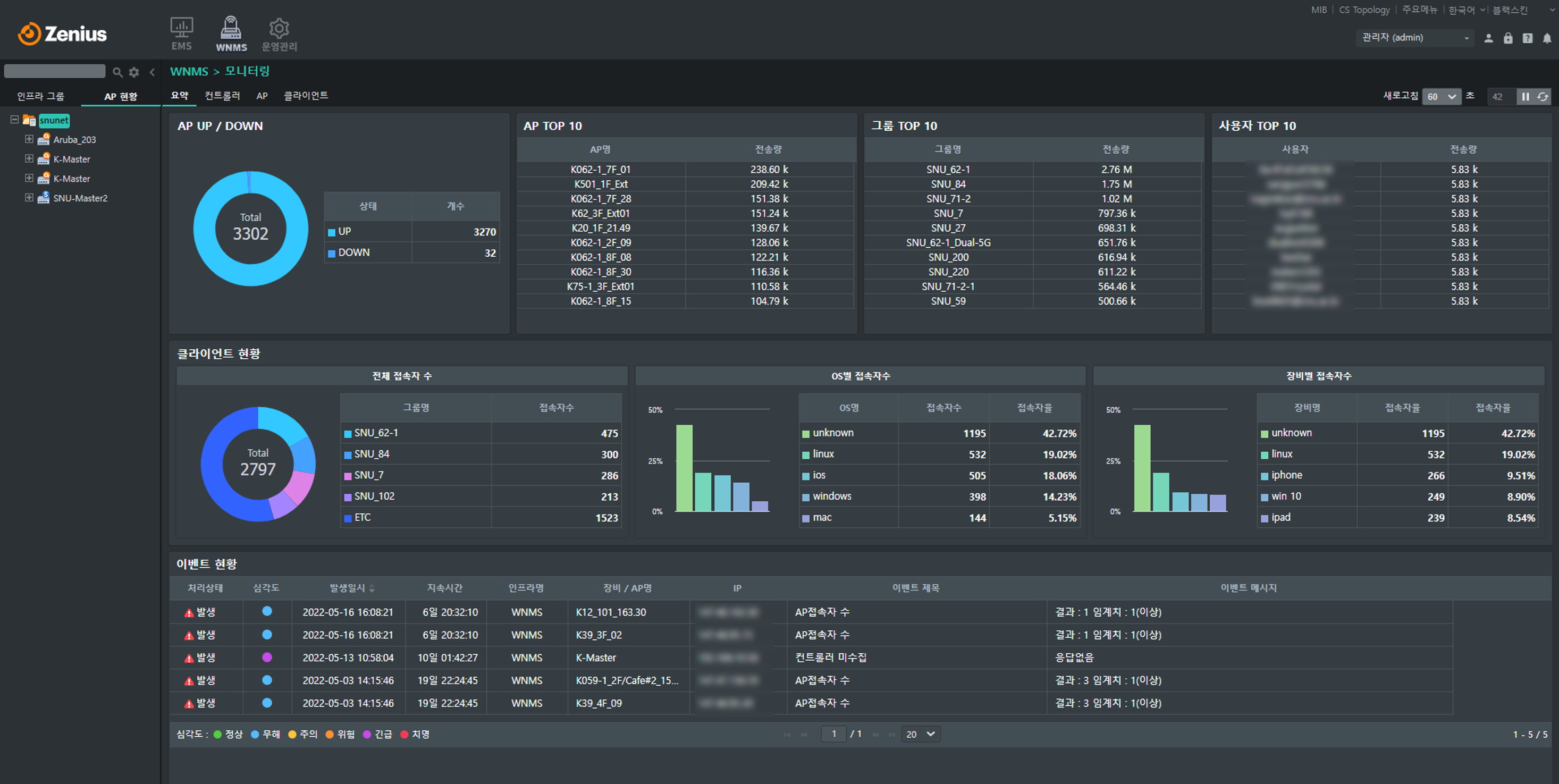Open the MIB link
Viewport: 1559px width, 784px height.
pyautogui.click(x=1319, y=10)
